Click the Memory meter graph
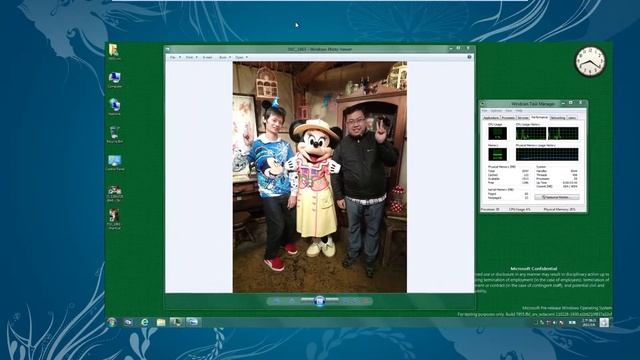The image size is (640, 360). click(x=498, y=154)
